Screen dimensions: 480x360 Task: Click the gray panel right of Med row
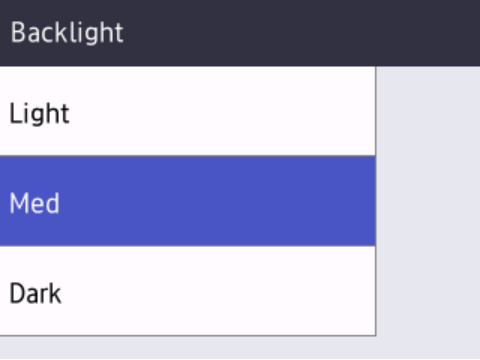click(x=428, y=201)
